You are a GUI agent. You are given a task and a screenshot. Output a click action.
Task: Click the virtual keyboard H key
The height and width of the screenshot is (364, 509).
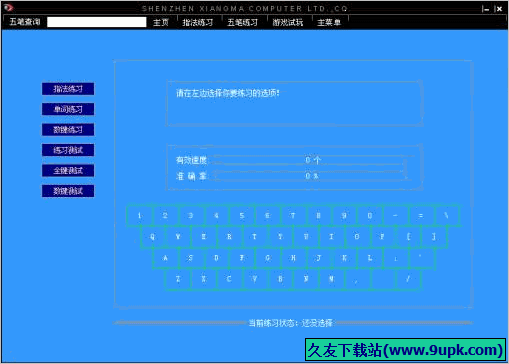293,258
